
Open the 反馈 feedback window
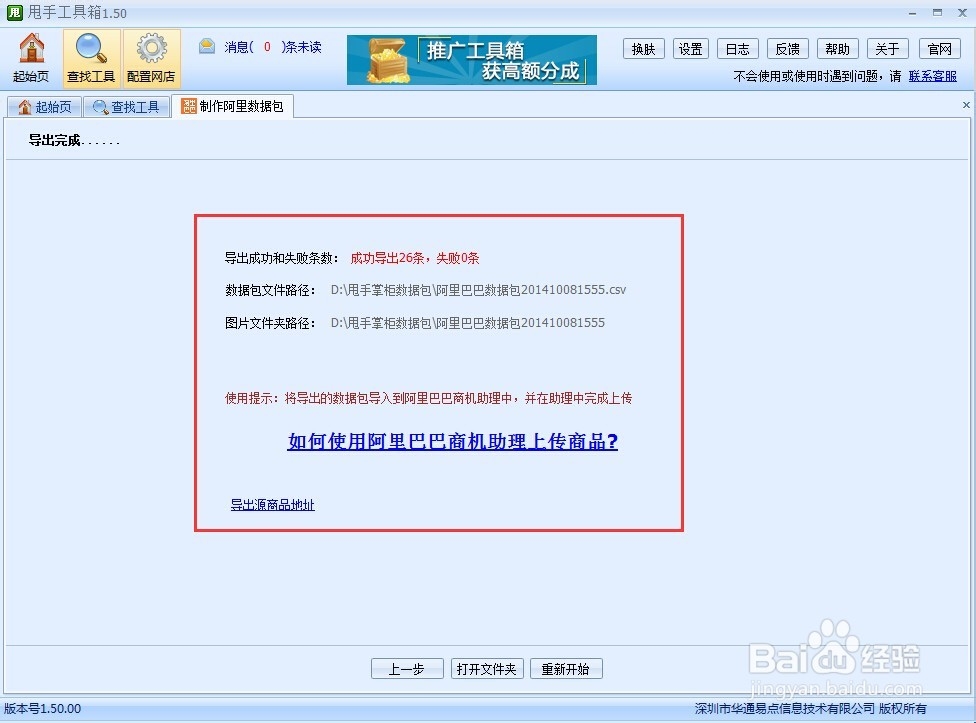pyautogui.click(x=787, y=48)
